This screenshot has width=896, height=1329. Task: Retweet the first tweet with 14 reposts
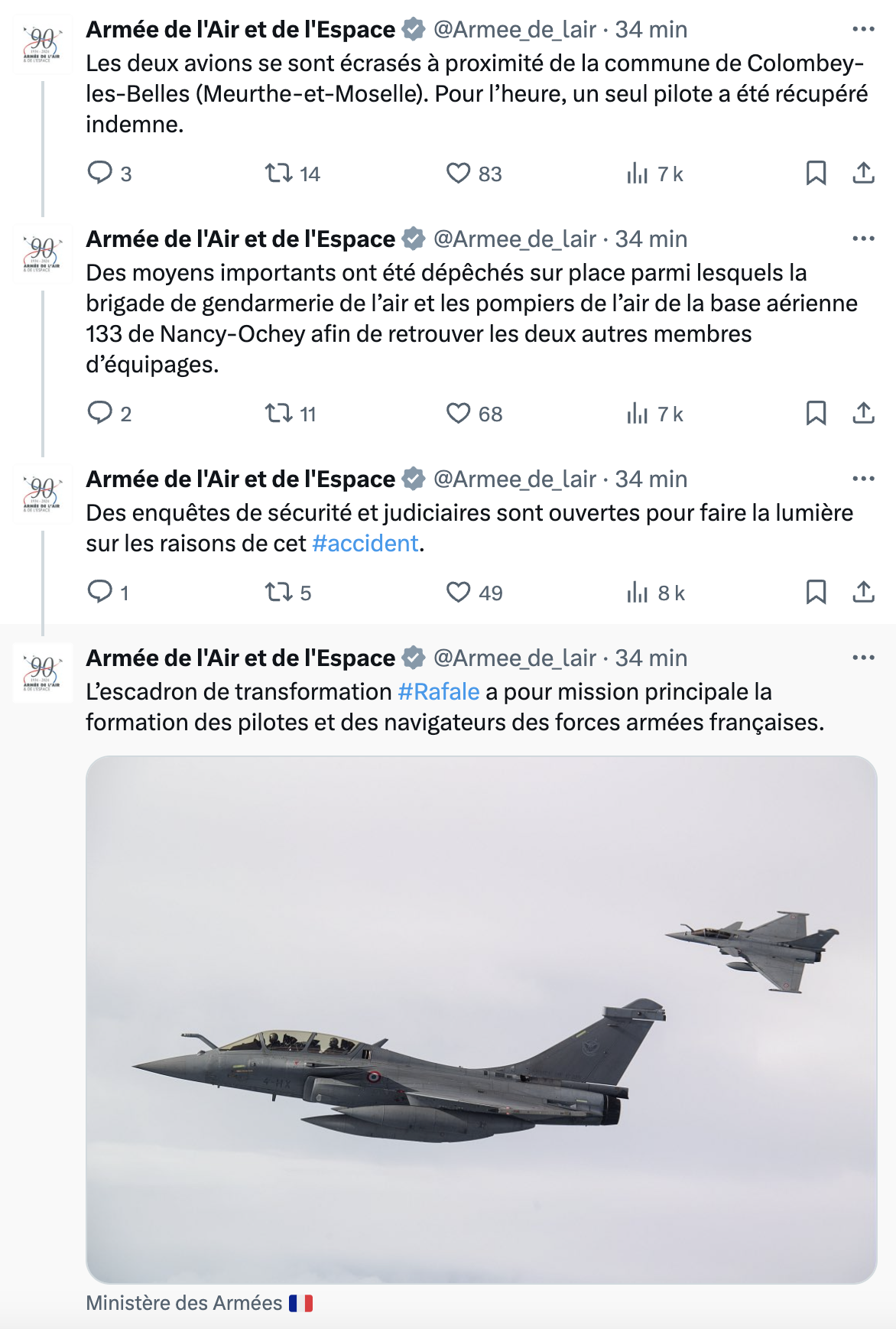tap(279, 173)
